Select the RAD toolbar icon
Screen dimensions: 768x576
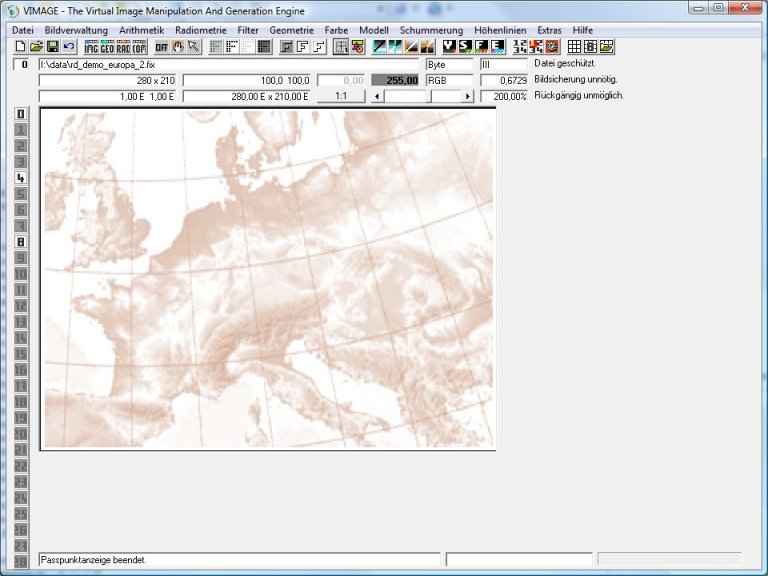click(123, 47)
